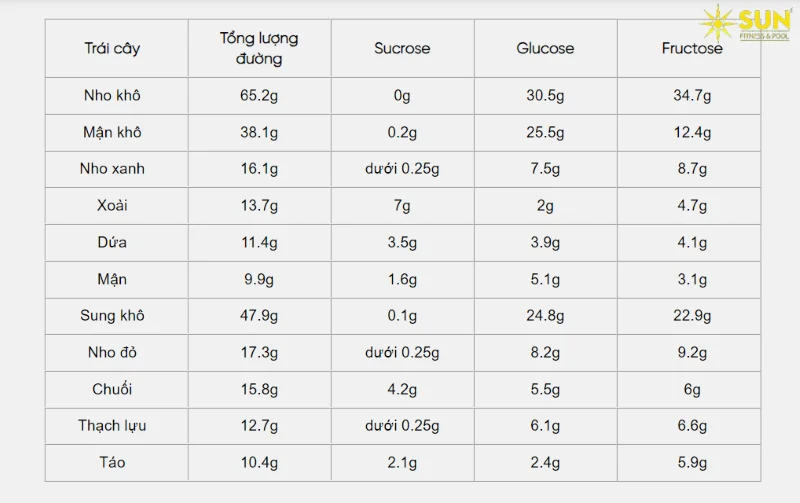The width and height of the screenshot is (800, 503).
Task: Select the Mận khô row label
Action: point(112,132)
